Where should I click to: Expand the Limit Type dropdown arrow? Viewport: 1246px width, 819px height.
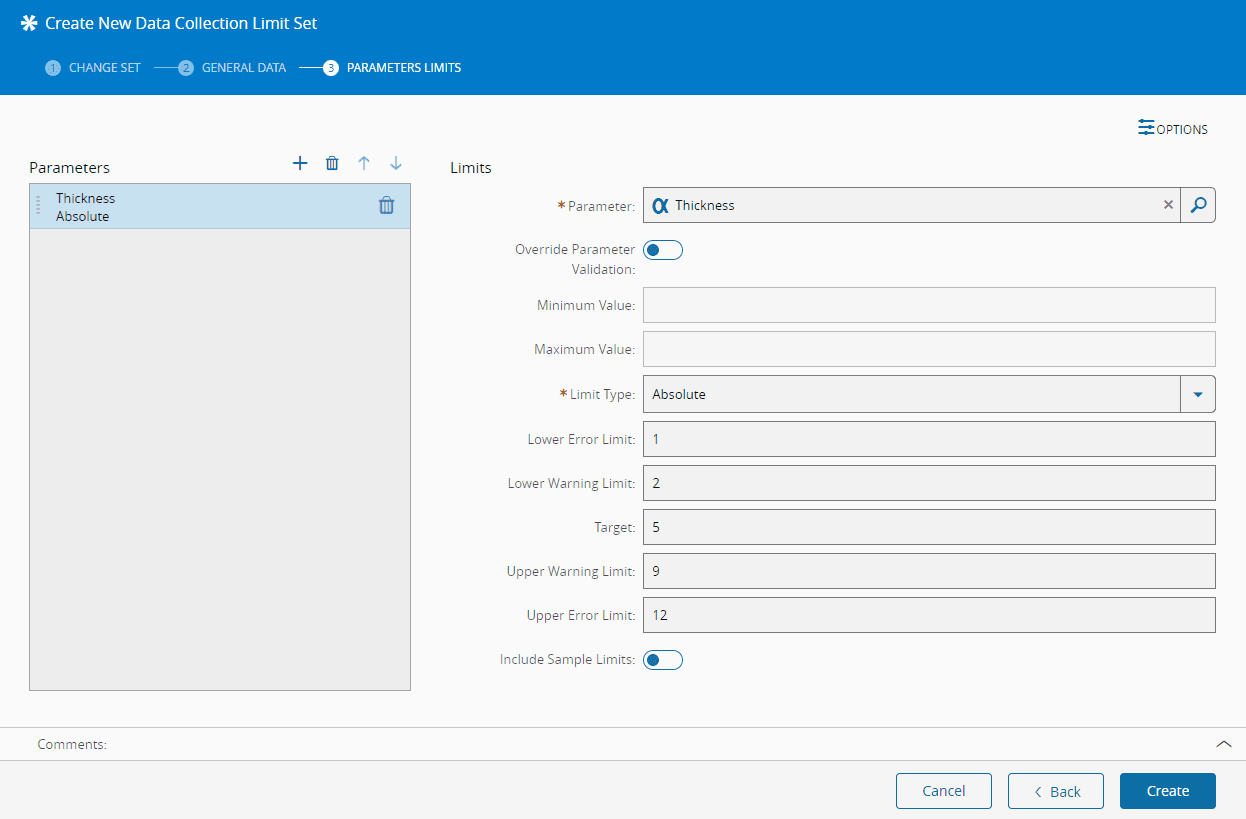coord(1198,394)
